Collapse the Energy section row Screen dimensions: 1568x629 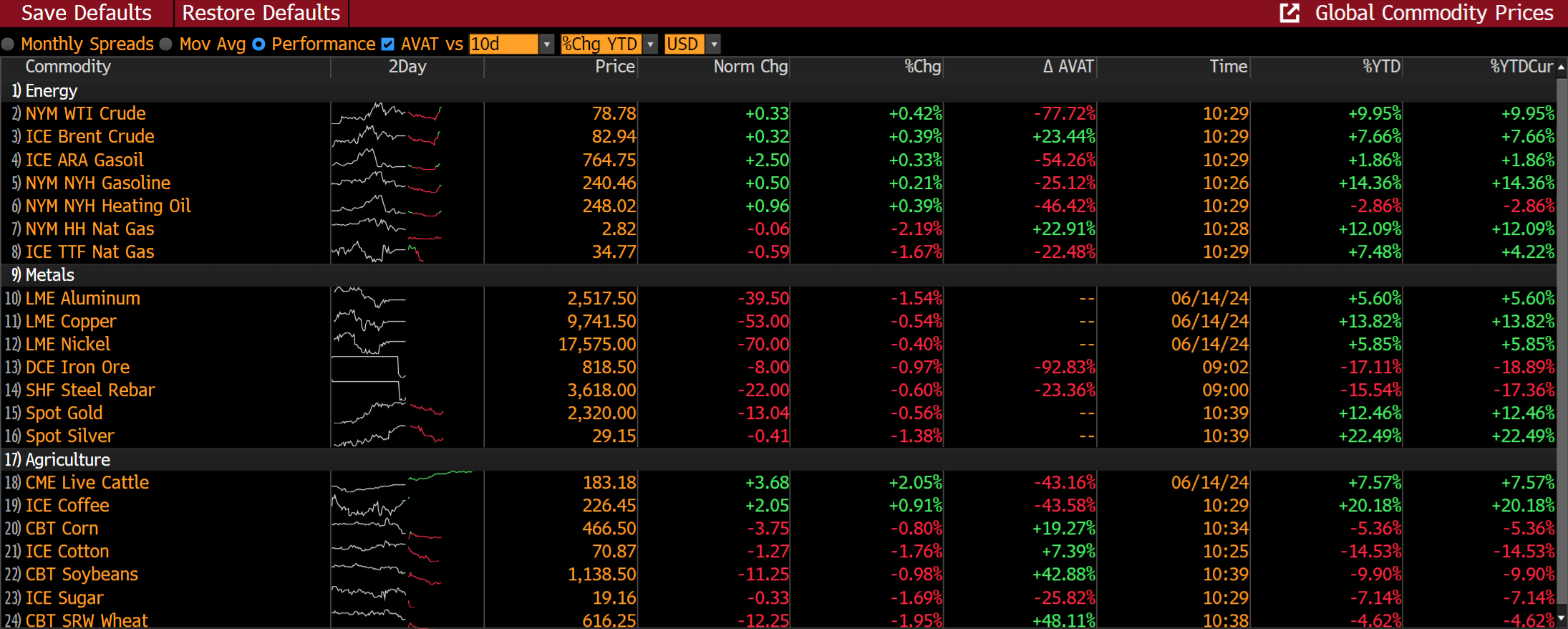coord(778,91)
